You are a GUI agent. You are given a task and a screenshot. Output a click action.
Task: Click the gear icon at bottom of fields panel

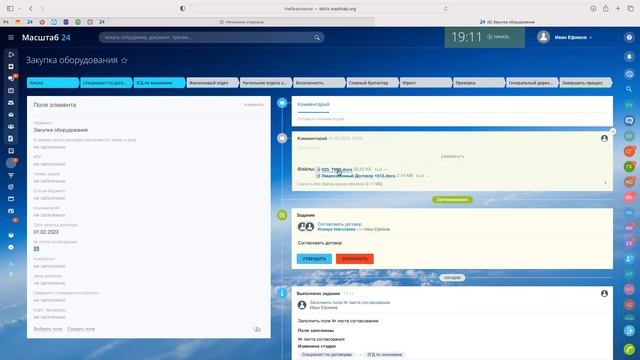[257, 329]
